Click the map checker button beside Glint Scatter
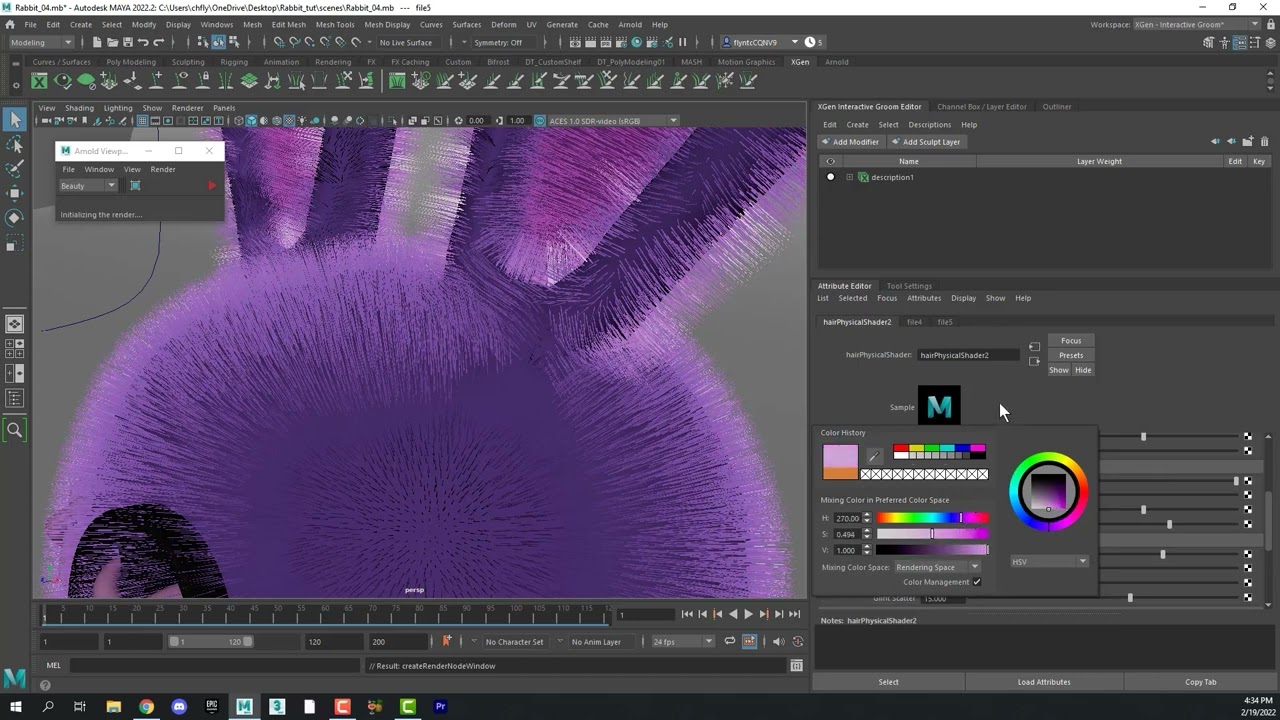The image size is (1280, 720). click(1247, 597)
